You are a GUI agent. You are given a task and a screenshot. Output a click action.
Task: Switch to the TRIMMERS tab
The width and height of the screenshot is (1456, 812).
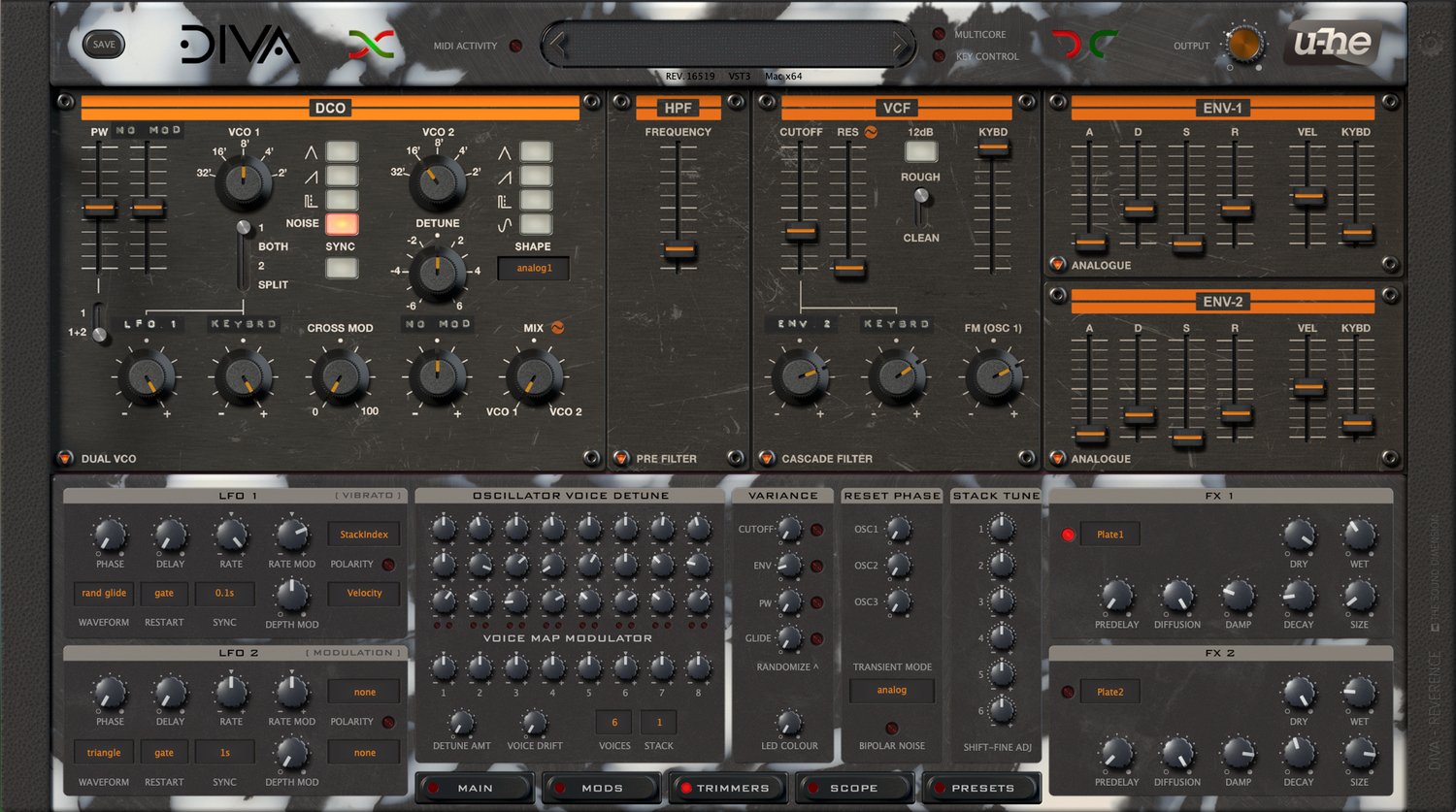[729, 788]
